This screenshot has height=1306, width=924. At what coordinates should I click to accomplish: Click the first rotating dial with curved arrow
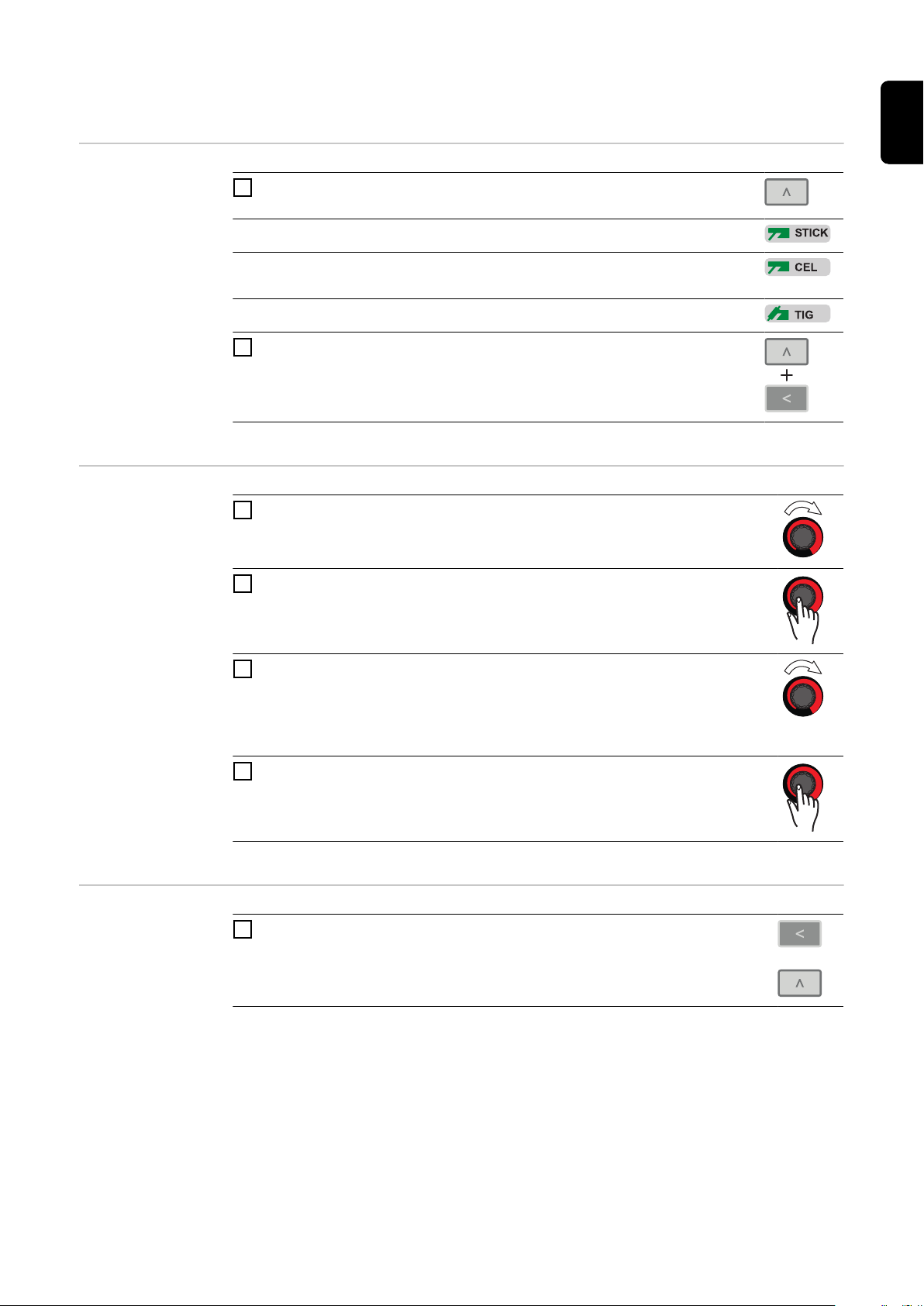tap(803, 529)
